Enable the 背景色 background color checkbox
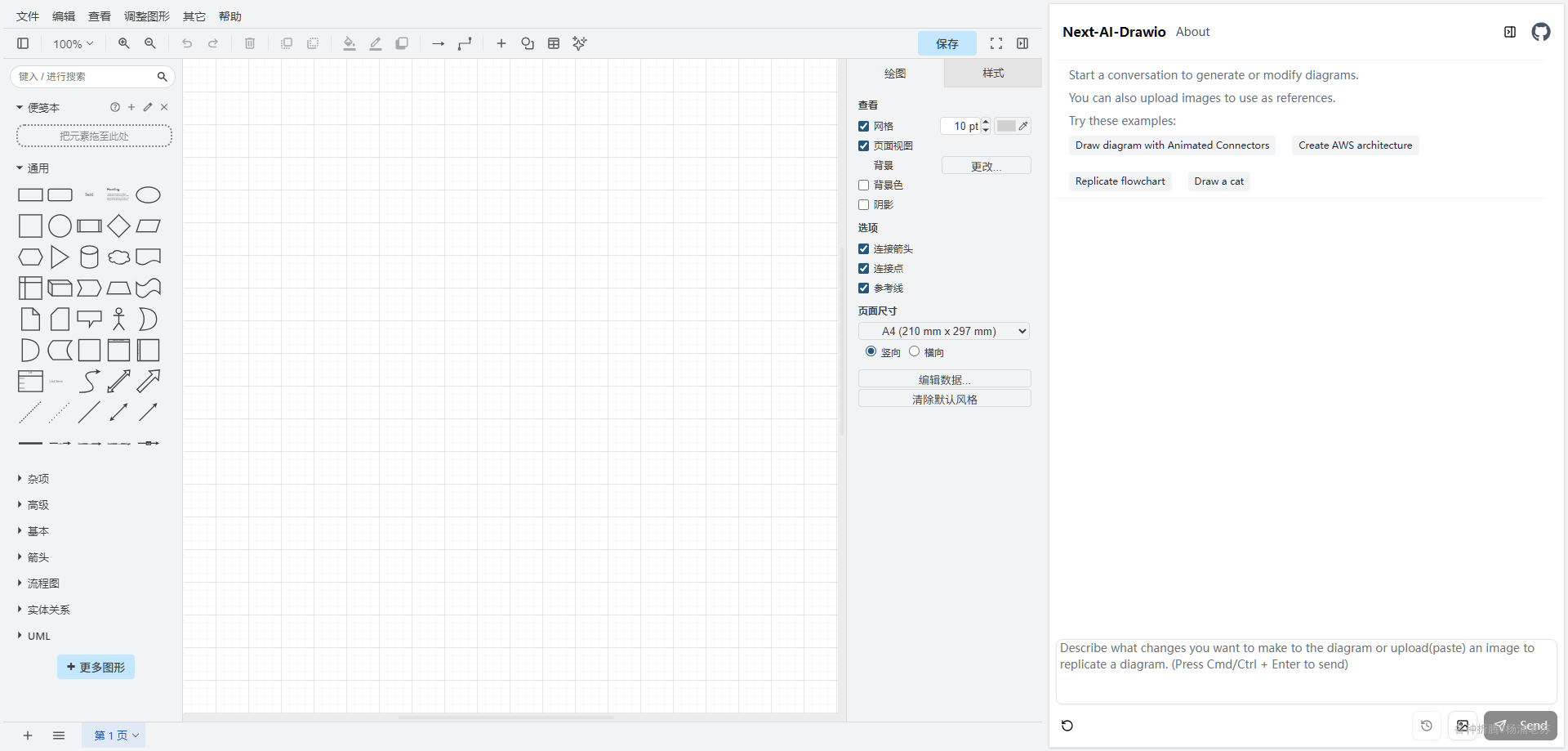 pyautogui.click(x=863, y=185)
